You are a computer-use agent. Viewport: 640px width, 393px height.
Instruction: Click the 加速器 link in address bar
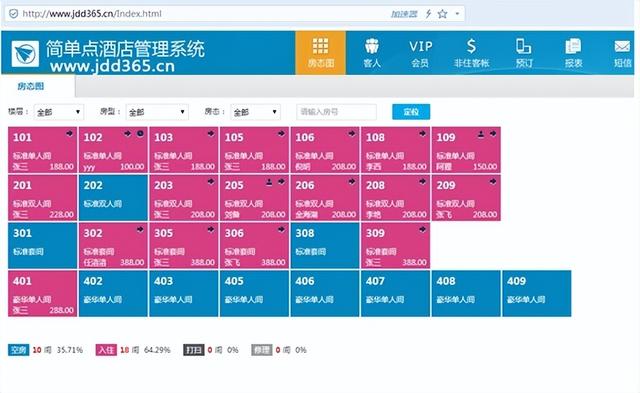404,14
